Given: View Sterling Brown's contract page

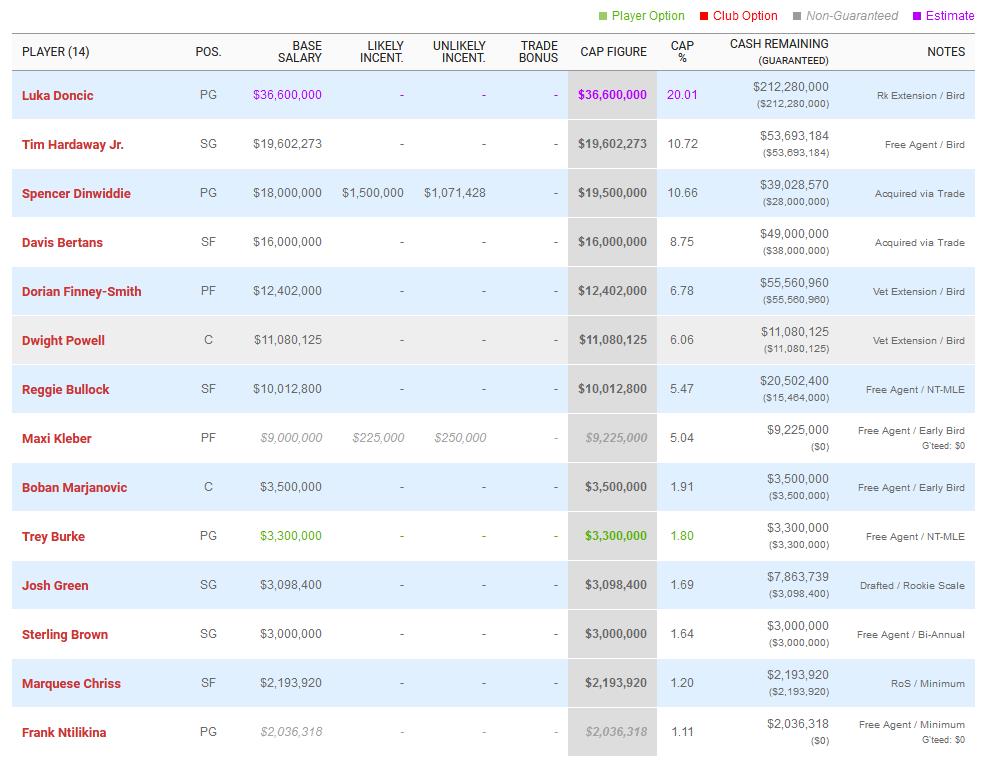Looking at the screenshot, I should (x=65, y=635).
